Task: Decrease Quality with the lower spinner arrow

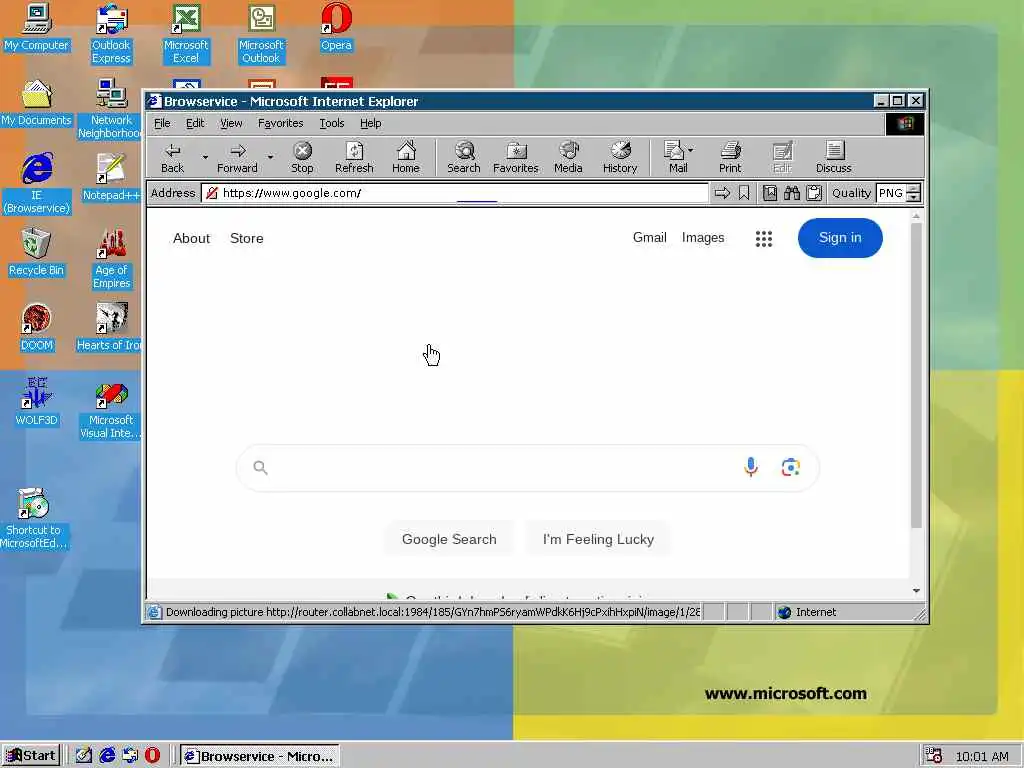Action: [914, 197]
